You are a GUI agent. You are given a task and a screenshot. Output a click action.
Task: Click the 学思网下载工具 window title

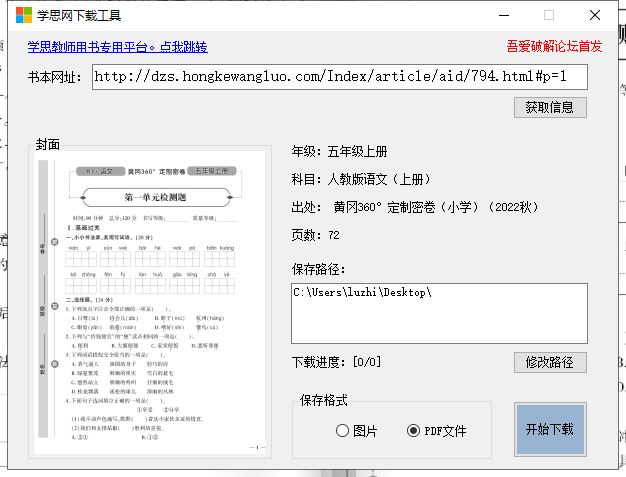(x=79, y=16)
